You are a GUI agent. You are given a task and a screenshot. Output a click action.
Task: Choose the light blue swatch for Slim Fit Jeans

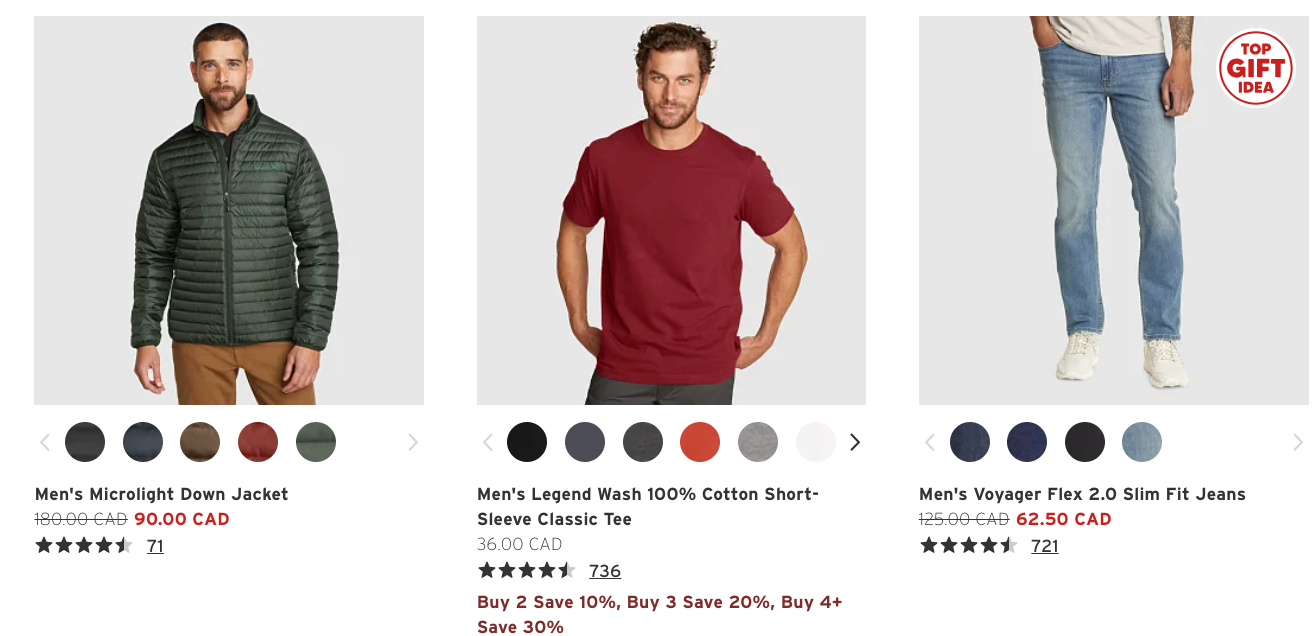pyautogui.click(x=1142, y=442)
